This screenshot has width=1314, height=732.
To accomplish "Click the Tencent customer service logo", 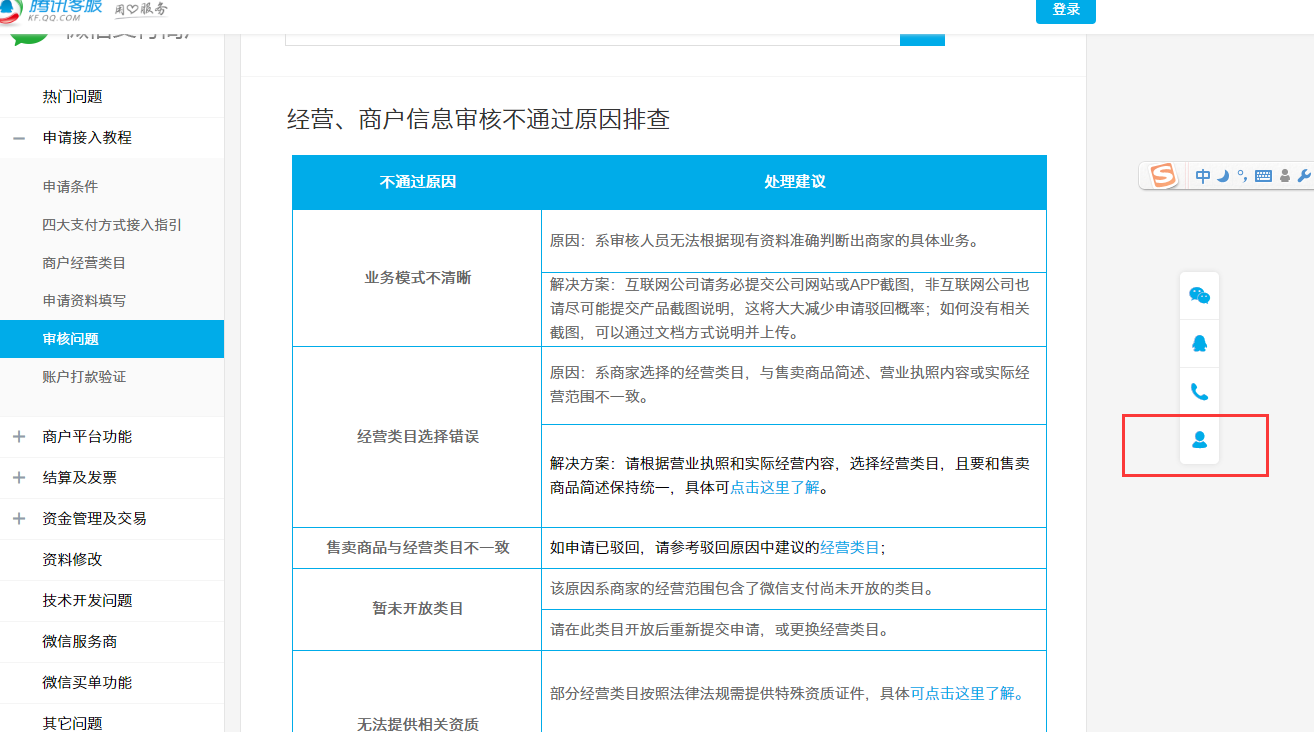I will 50,10.
